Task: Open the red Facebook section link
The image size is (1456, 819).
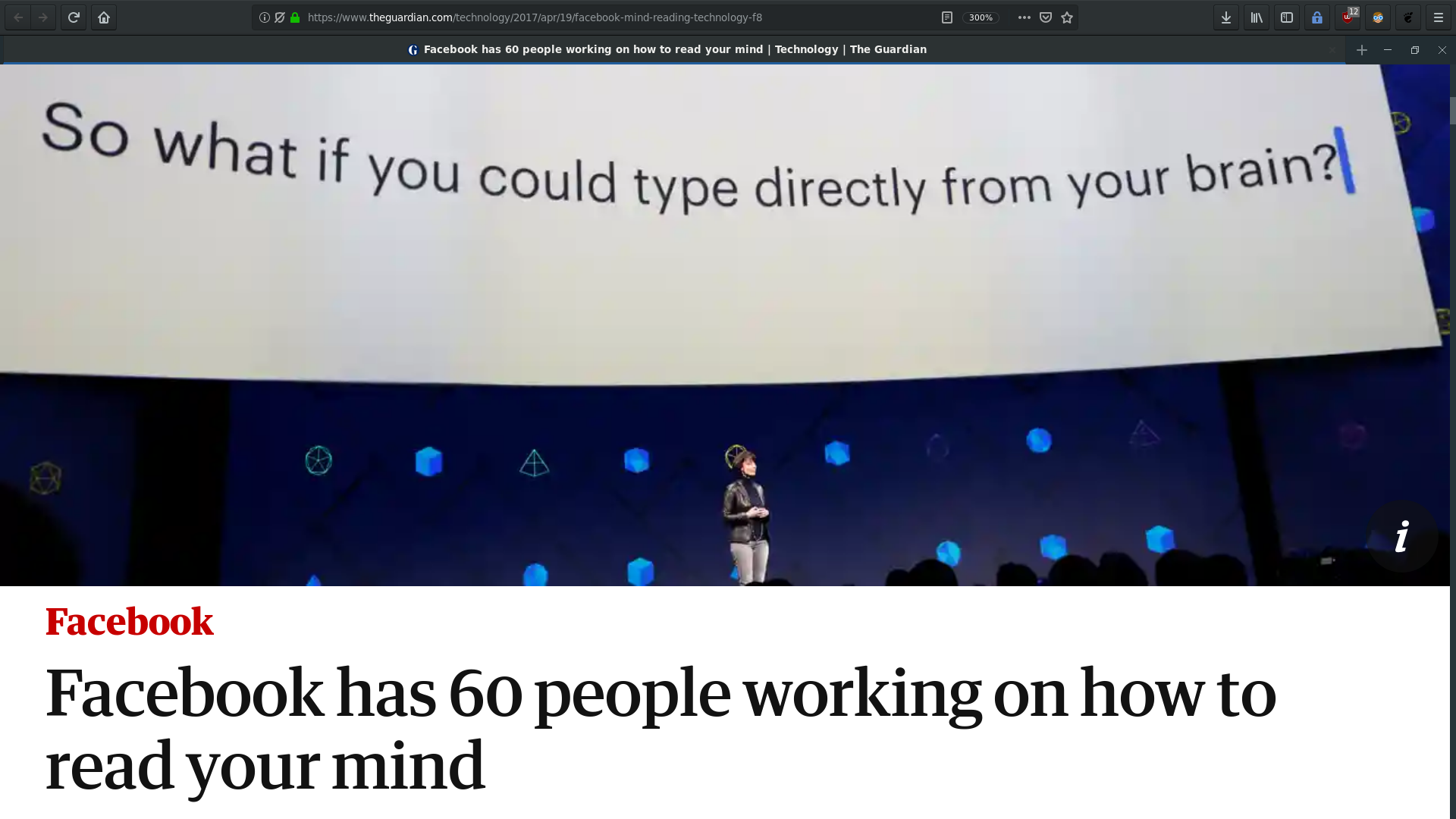Action: point(129,622)
